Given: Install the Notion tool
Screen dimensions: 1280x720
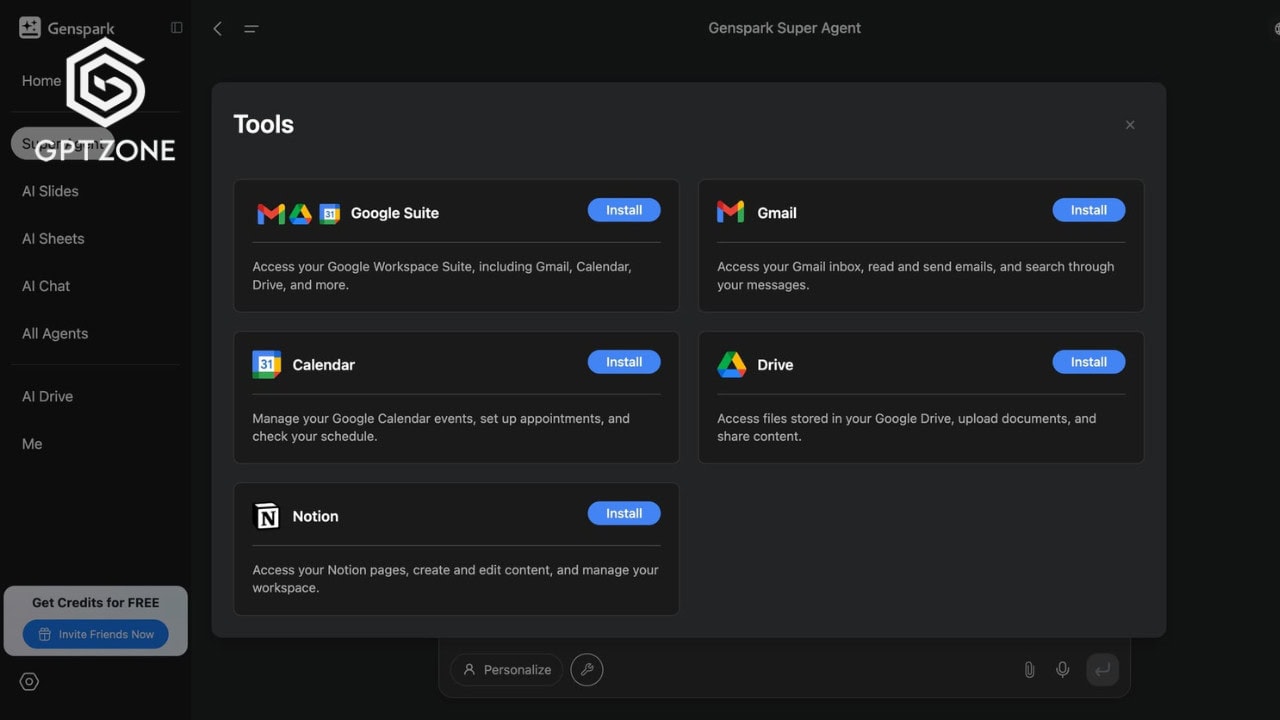Looking at the screenshot, I should (624, 513).
